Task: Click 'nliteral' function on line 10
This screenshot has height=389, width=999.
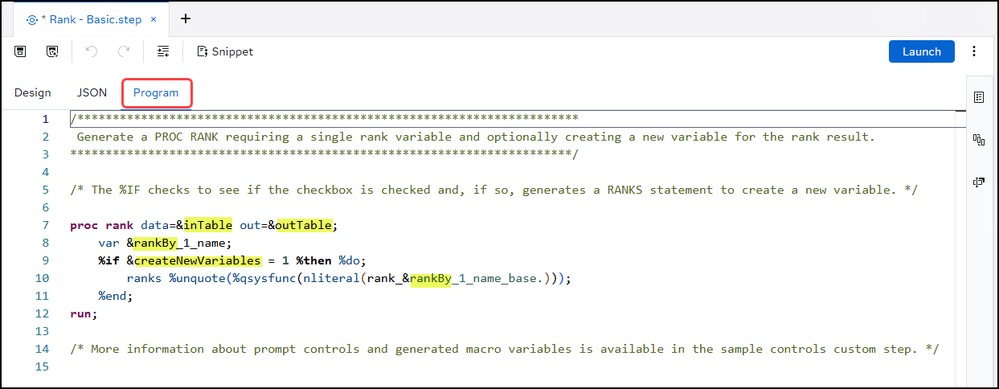Action: point(331,278)
